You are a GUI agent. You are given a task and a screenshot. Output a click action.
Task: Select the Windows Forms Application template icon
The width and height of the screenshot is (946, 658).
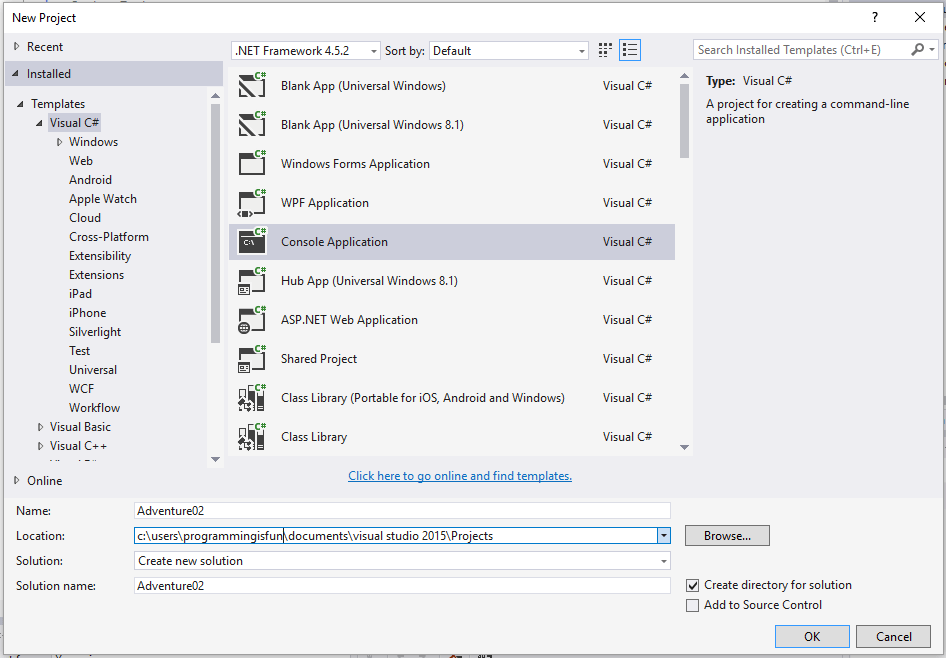[254, 163]
